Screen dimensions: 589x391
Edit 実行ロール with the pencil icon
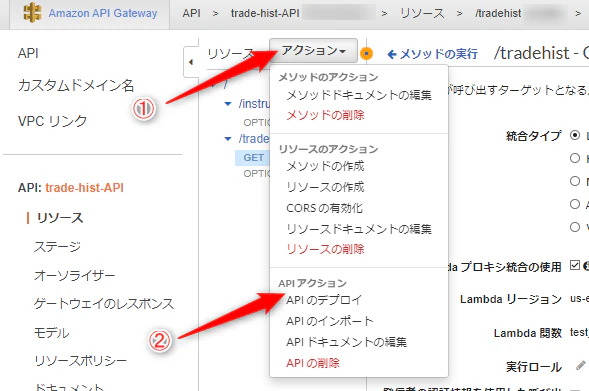[580, 365]
